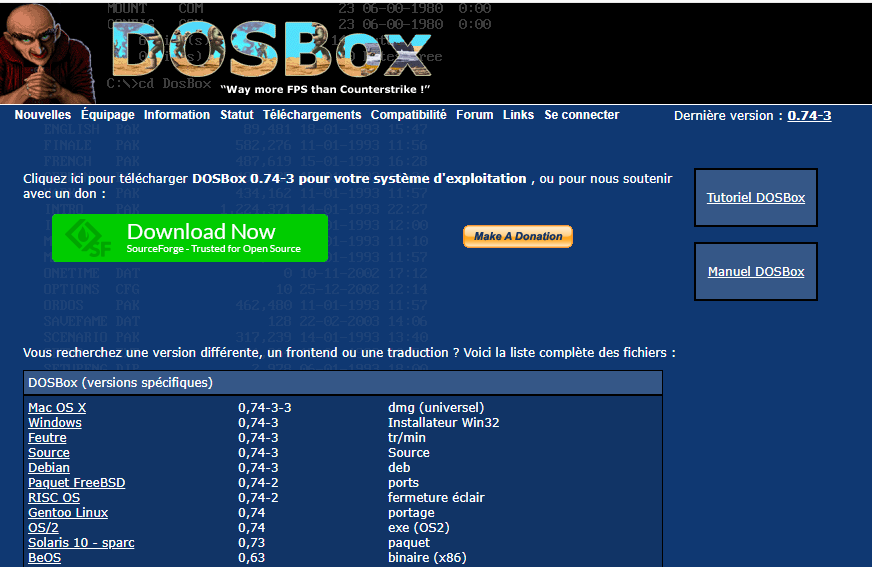Click the 'tr/min' cell text
This screenshot has height=567, width=872.
point(407,437)
